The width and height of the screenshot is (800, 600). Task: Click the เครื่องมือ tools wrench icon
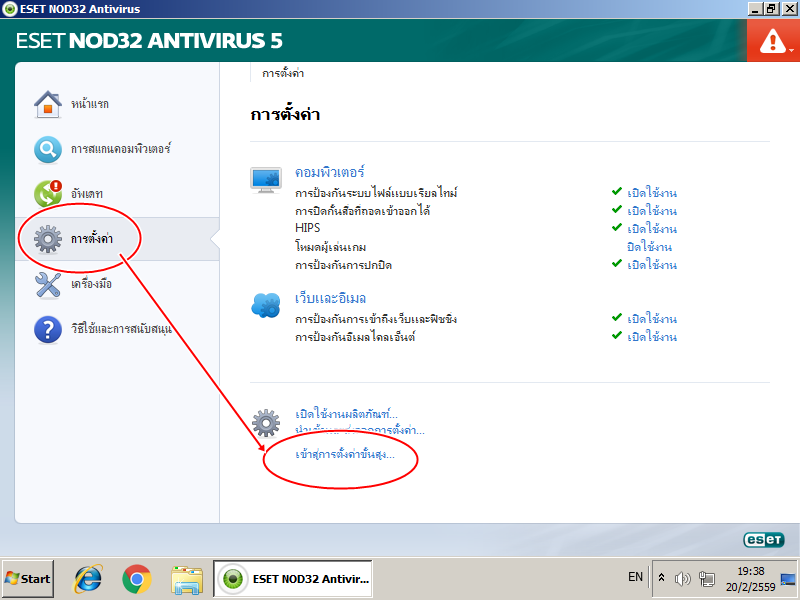(47, 284)
